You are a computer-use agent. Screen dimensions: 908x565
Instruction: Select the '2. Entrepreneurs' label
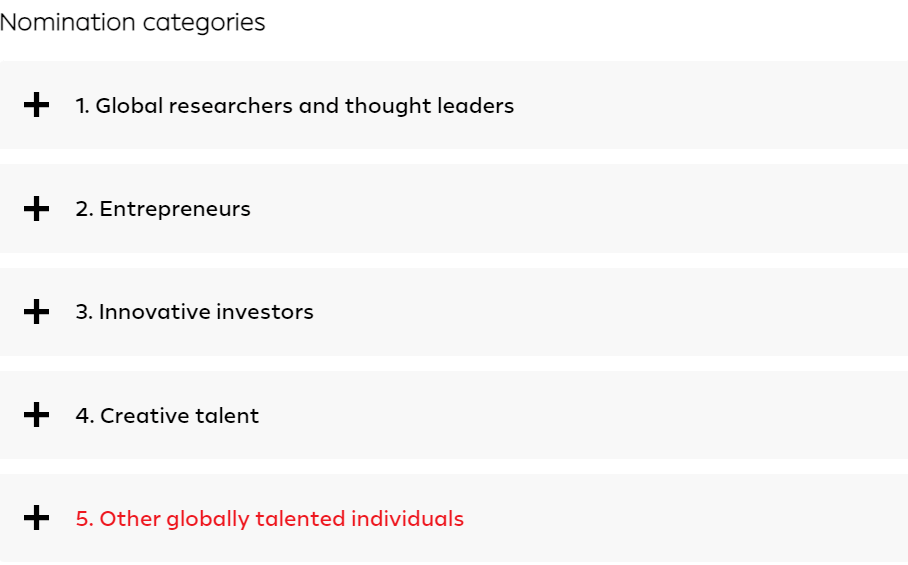coord(162,209)
